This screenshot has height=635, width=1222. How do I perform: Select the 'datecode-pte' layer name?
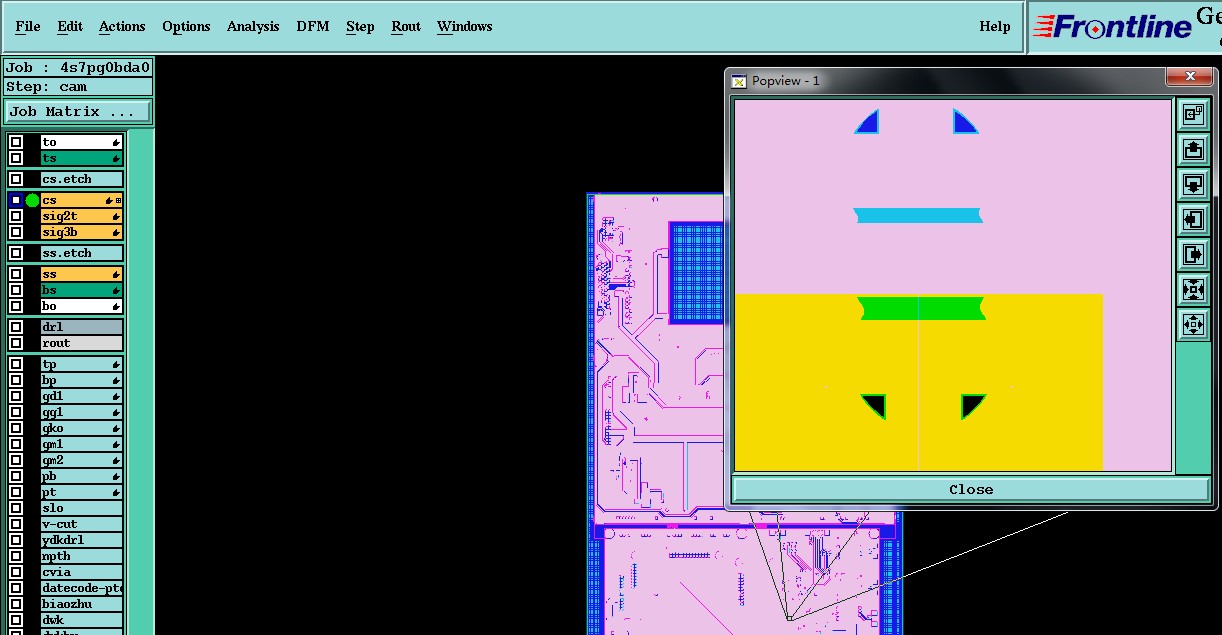(82, 588)
